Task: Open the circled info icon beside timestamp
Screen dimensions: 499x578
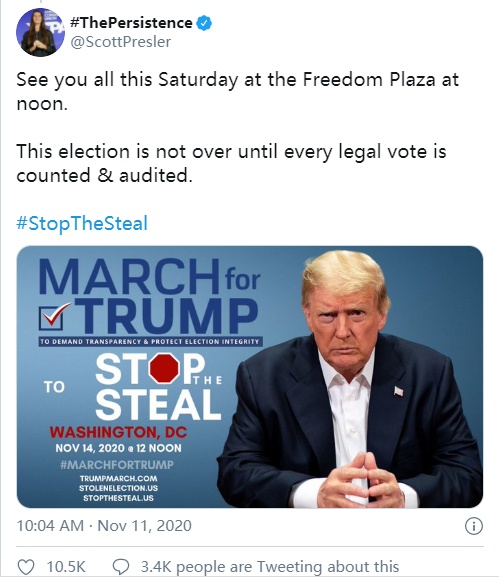Action: coord(474,526)
